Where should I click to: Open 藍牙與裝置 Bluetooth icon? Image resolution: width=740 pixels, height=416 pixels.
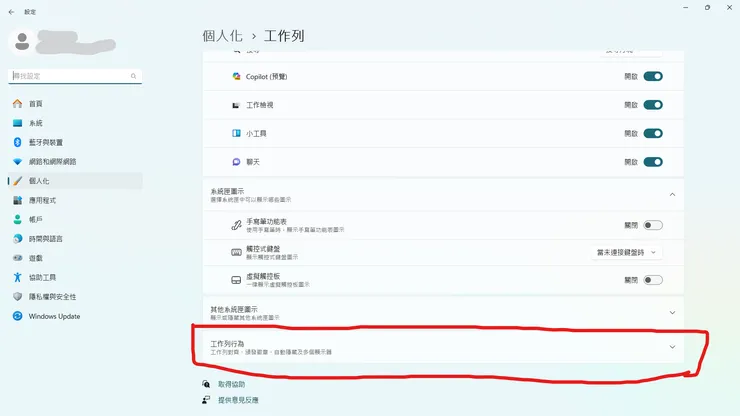click(17, 142)
